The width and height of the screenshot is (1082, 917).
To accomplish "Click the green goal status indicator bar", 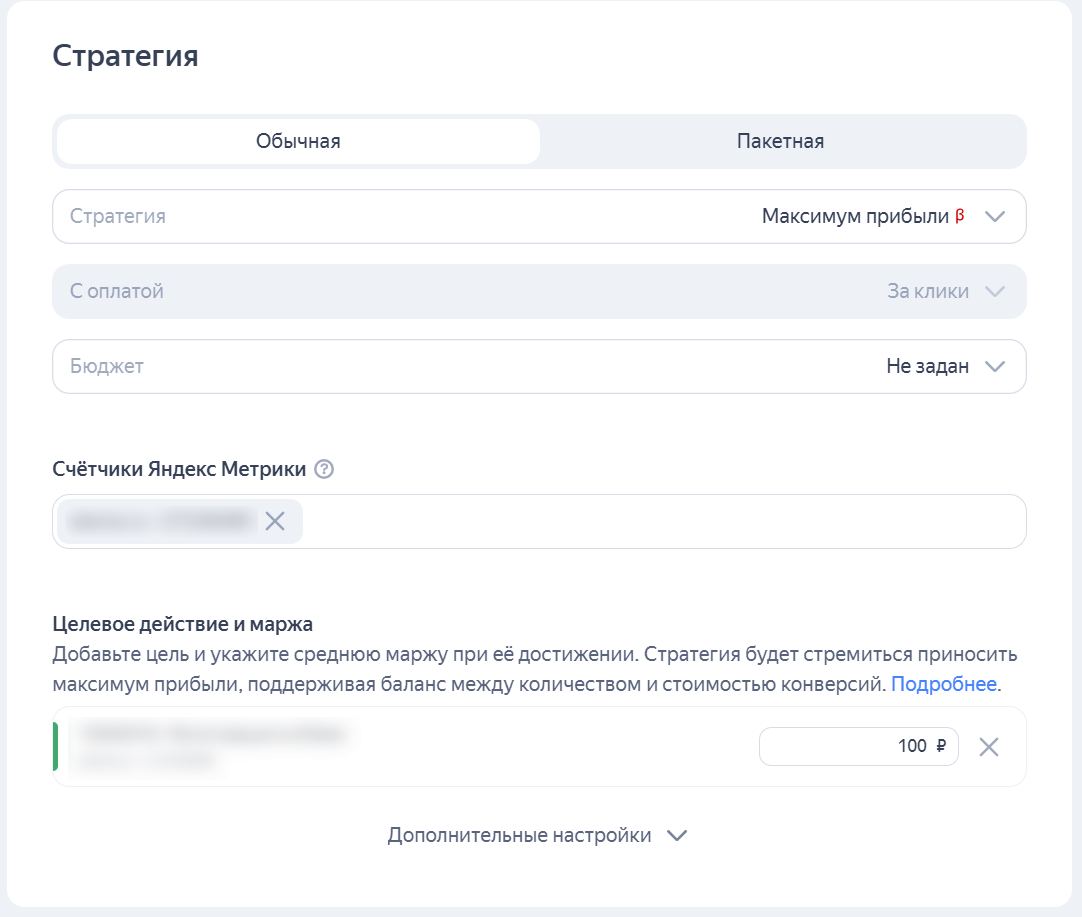I will point(57,746).
